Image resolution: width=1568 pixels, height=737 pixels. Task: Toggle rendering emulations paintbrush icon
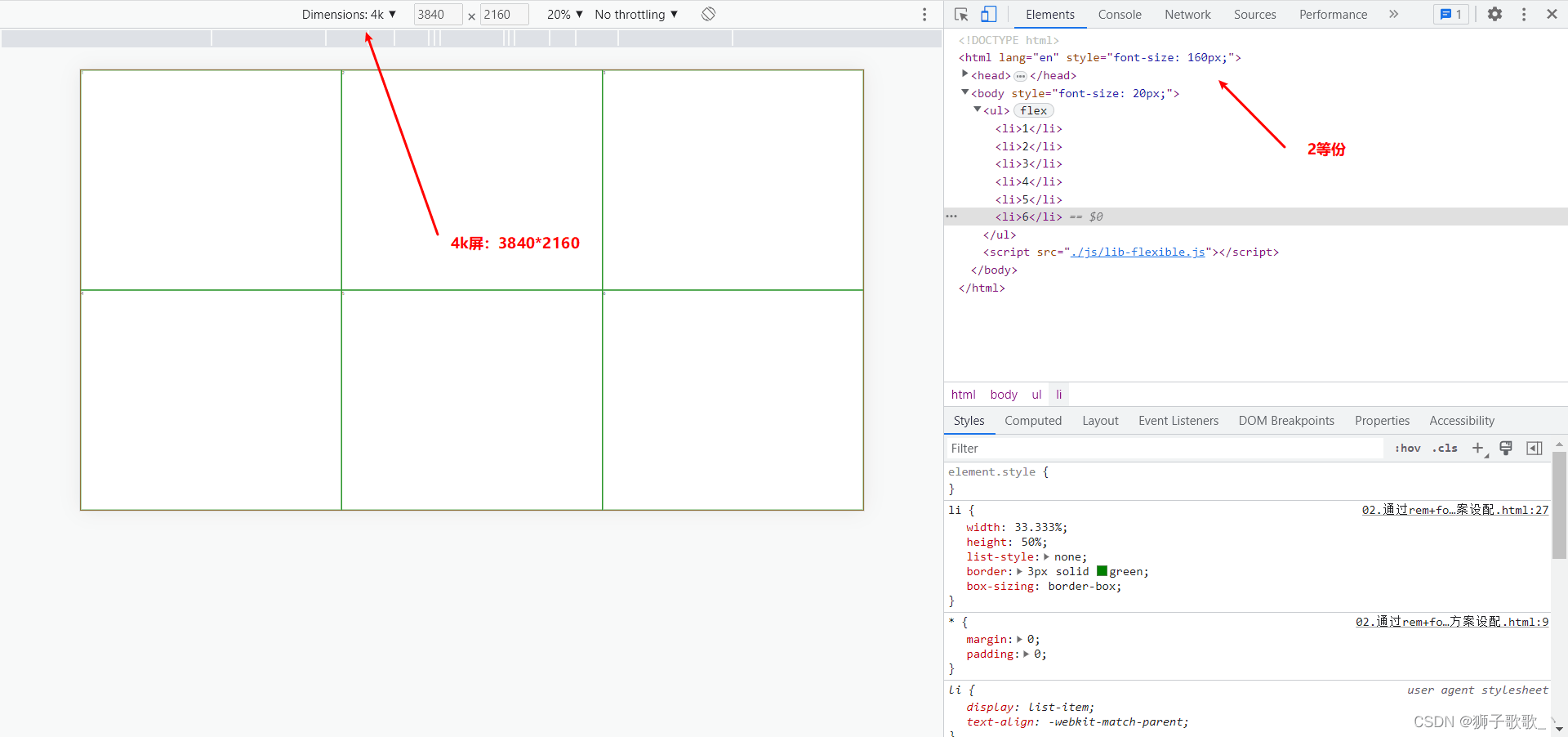tap(1506, 448)
